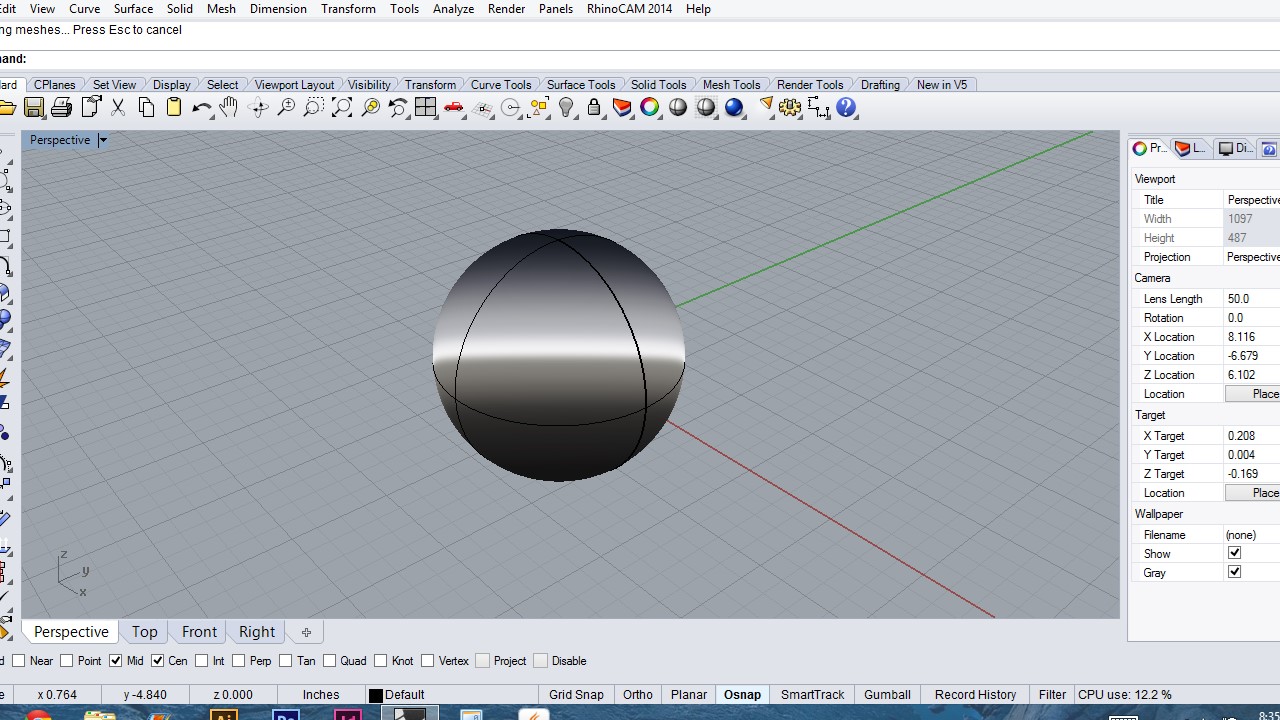The width and height of the screenshot is (1280, 720).
Task: Toggle Gumball in status bar
Action: (x=887, y=695)
